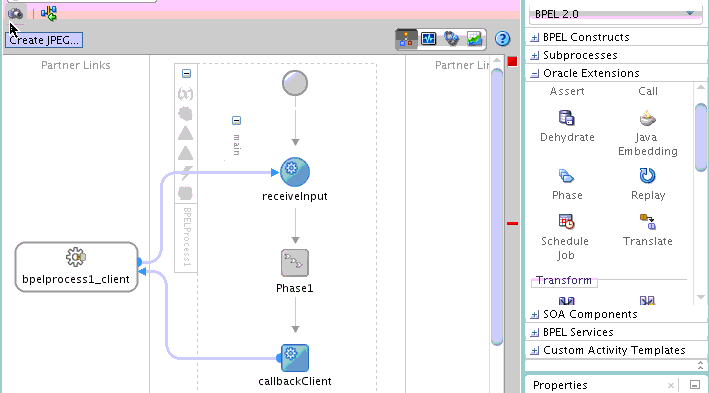Click the Create JPEG tooltip label
This screenshot has width=709, height=393.
pos(44,40)
